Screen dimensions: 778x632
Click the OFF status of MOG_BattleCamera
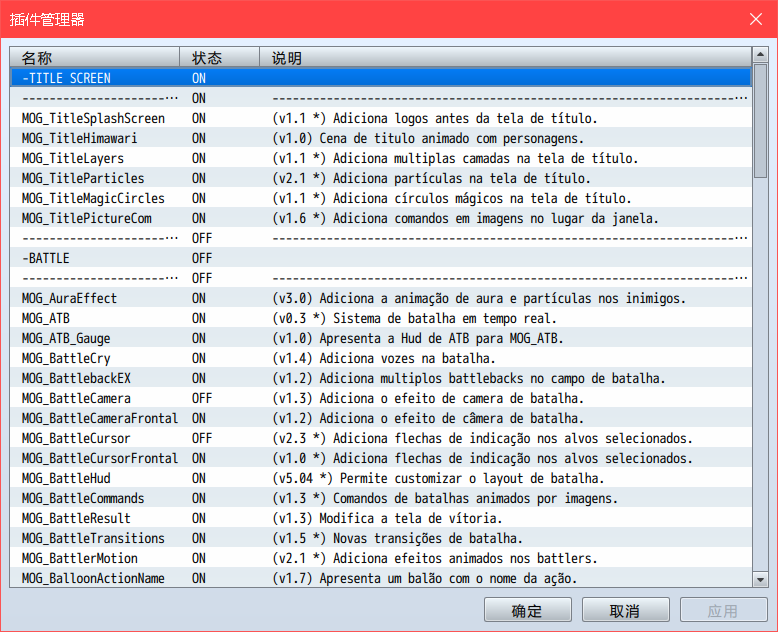click(202, 398)
